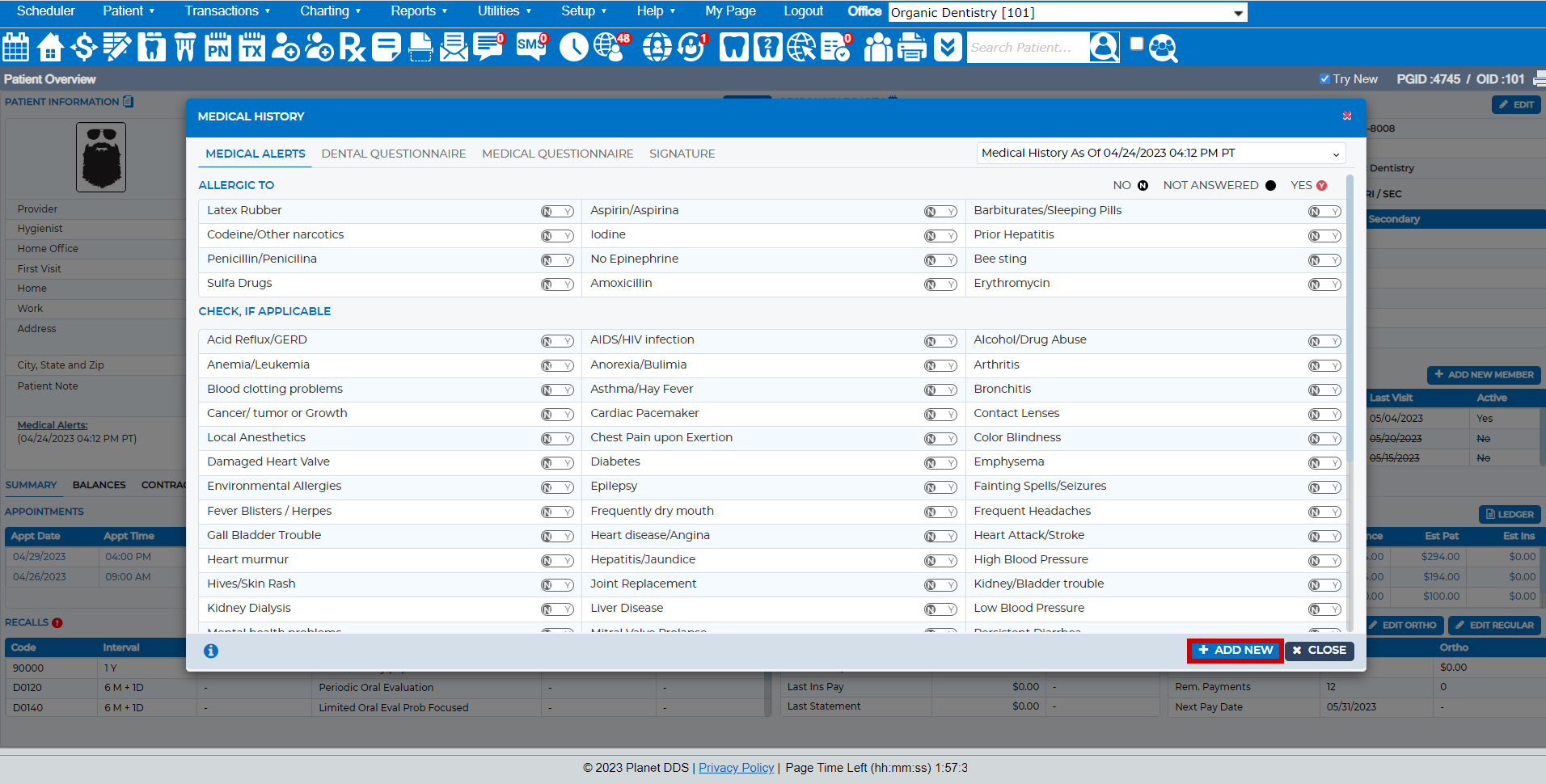Image resolution: width=1546 pixels, height=784 pixels.
Task: Click the Add New button
Action: click(x=1235, y=650)
